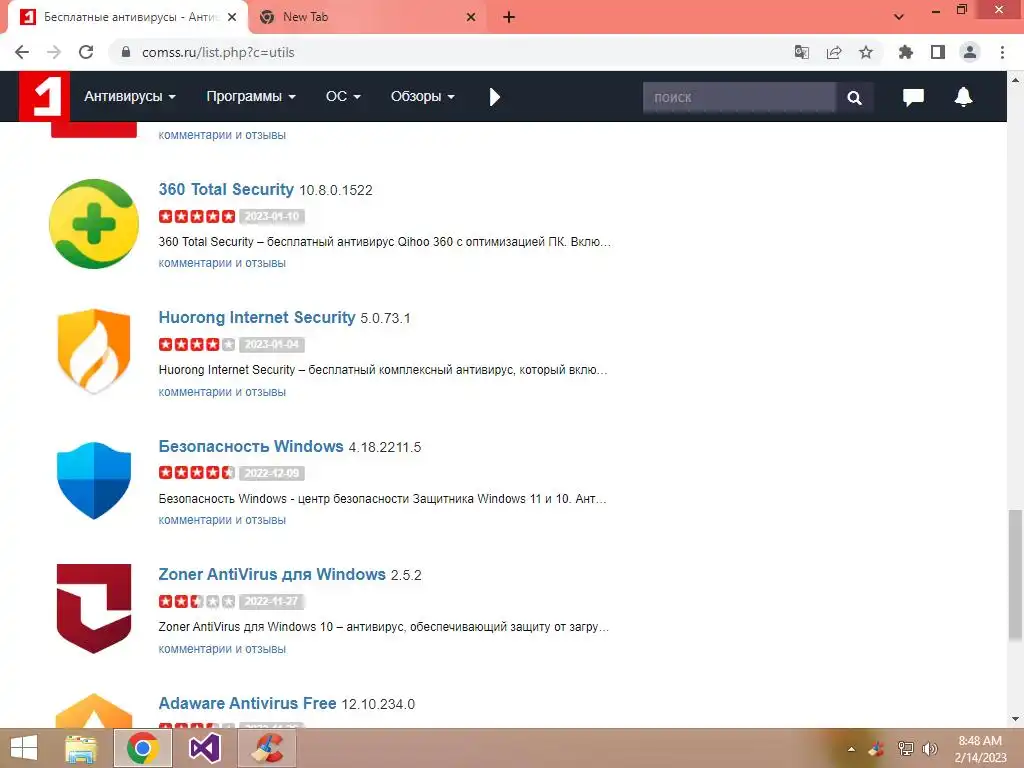This screenshot has height=768, width=1024.
Task: Go back to the previous page
Action: pyautogui.click(x=22, y=52)
